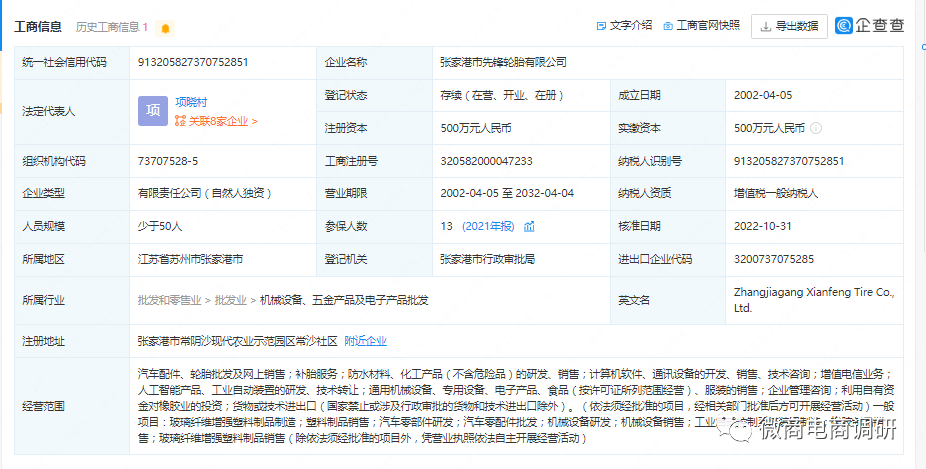Image resolution: width=926 pixels, height=469 pixels.
Task: Click the 企查查 logo
Action: (870, 25)
